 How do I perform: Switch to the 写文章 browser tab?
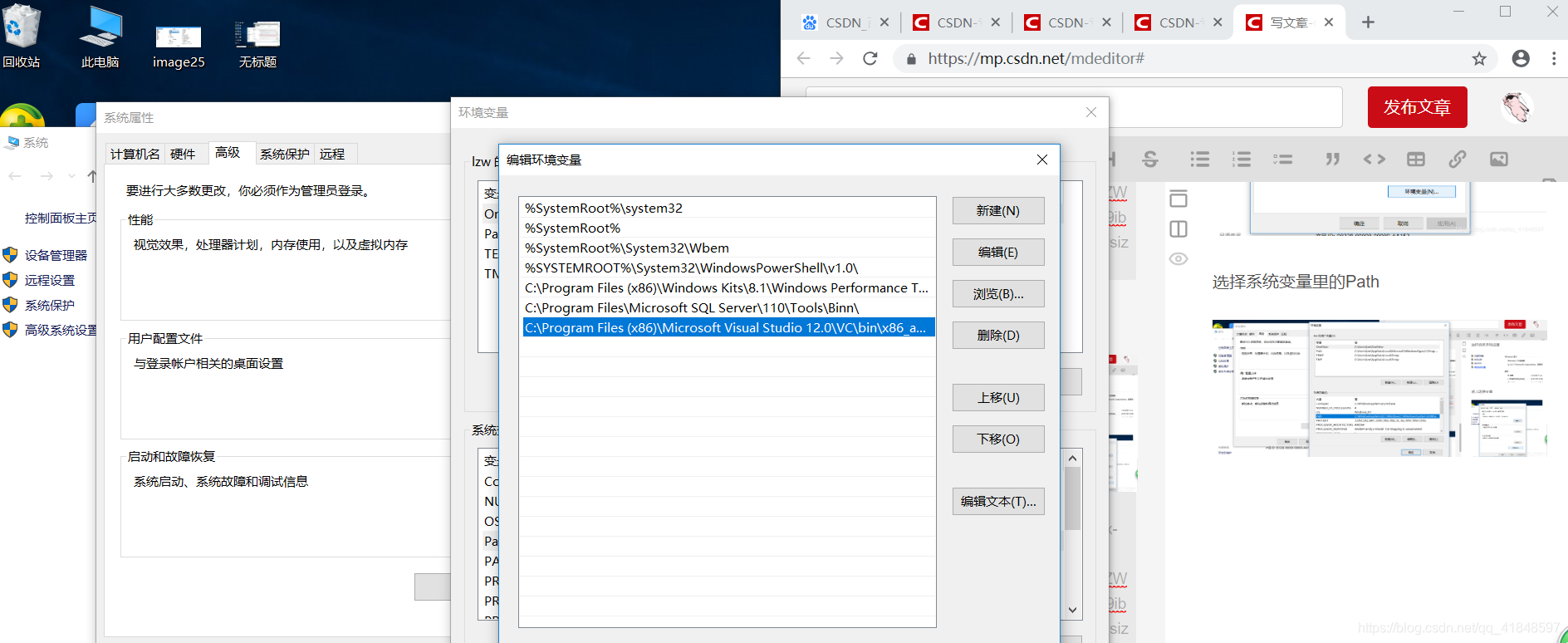pos(1288,22)
